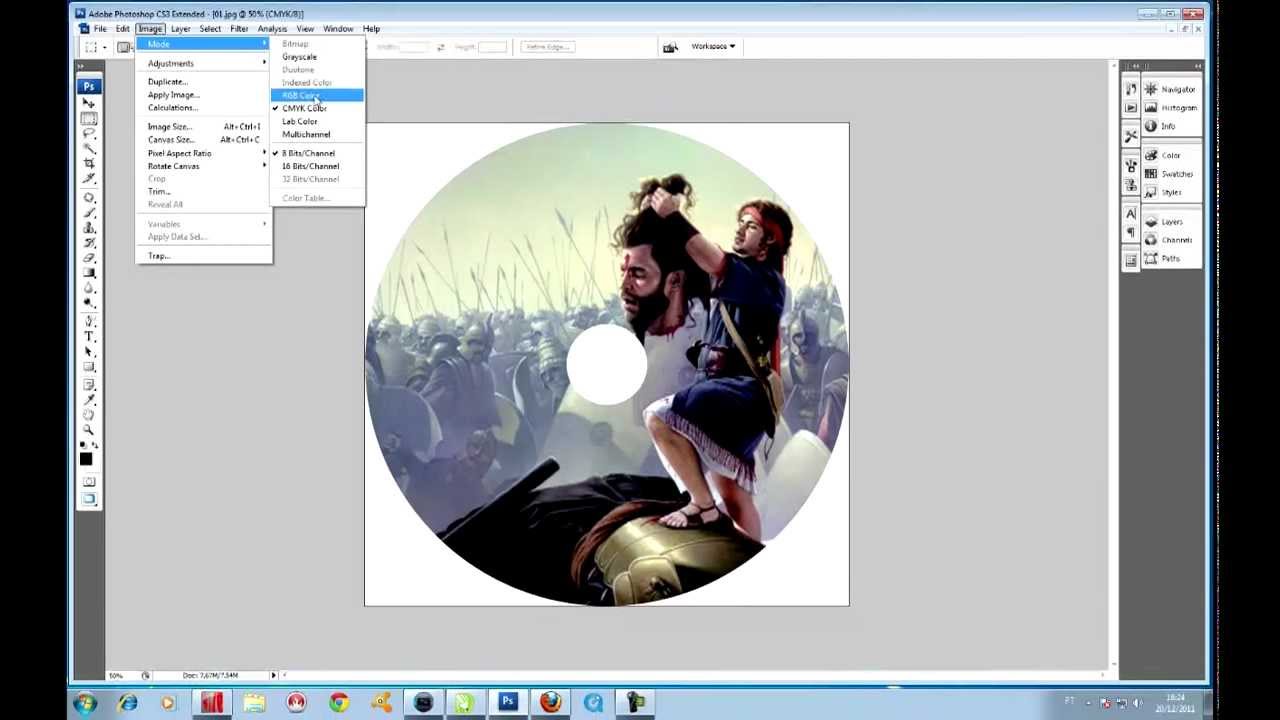Open the Paragraph panel icon

tap(1131, 233)
